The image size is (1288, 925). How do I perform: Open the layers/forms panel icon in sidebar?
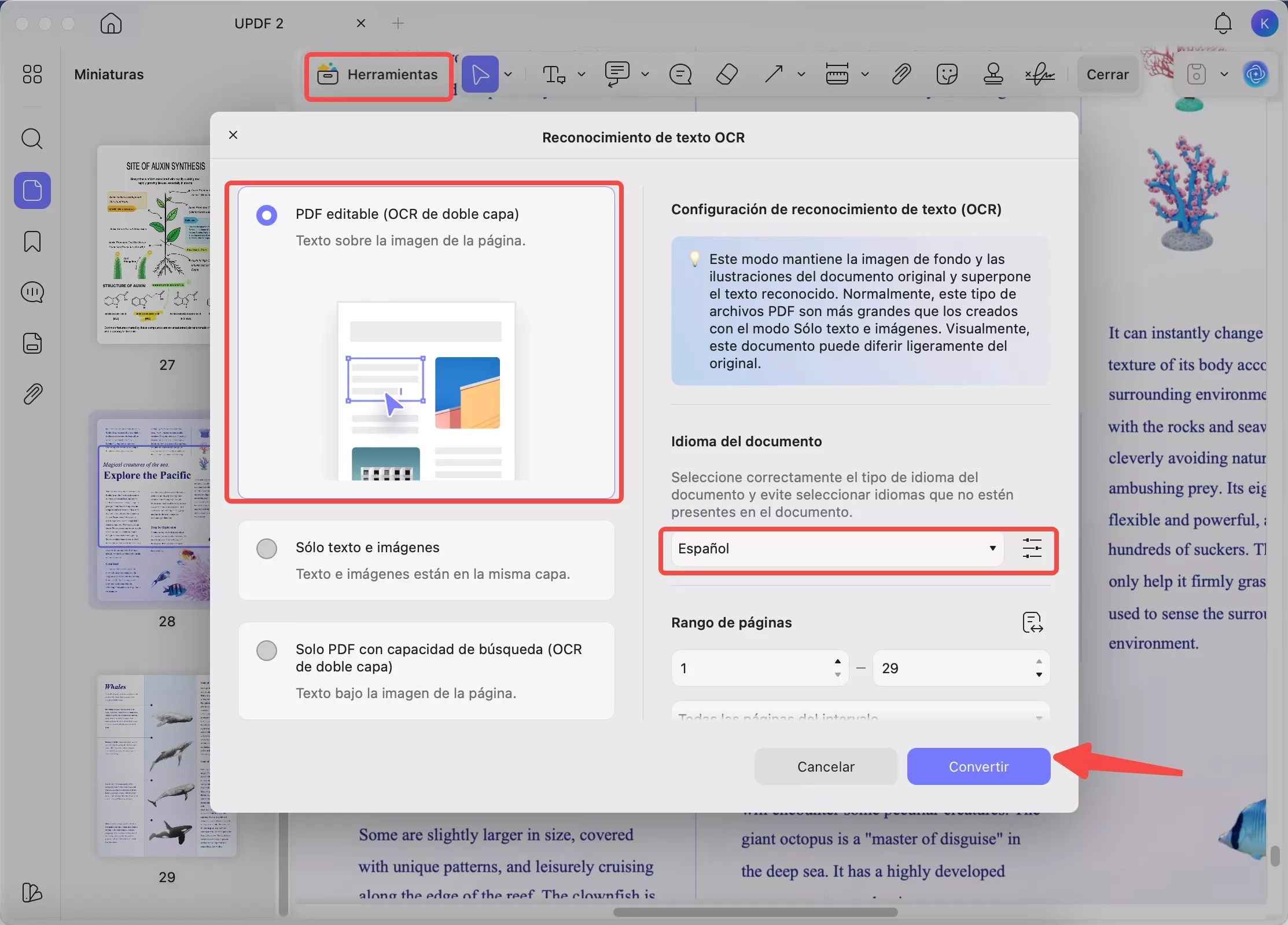coord(32,343)
